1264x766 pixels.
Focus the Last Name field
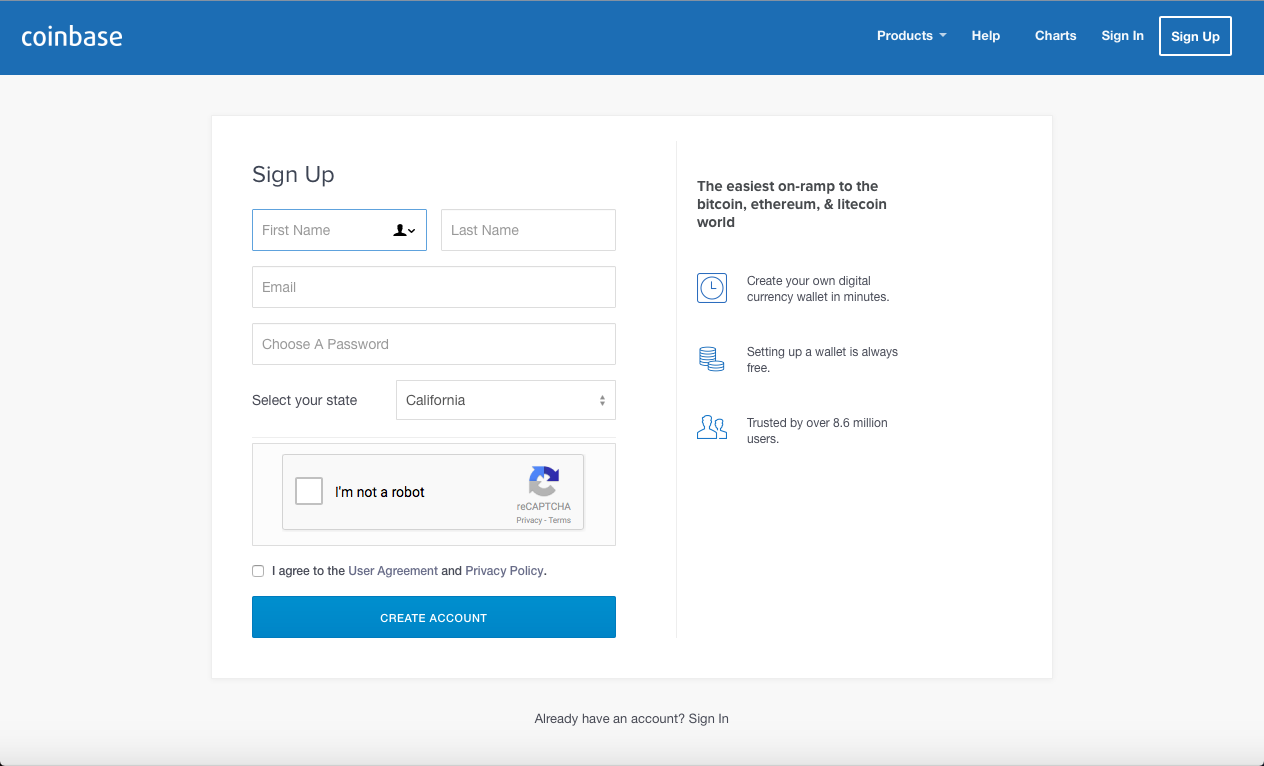click(x=528, y=230)
